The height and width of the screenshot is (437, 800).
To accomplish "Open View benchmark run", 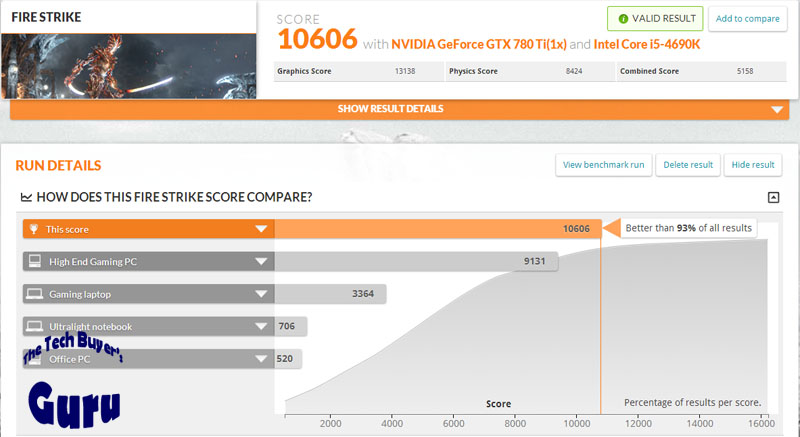I will (604, 165).
